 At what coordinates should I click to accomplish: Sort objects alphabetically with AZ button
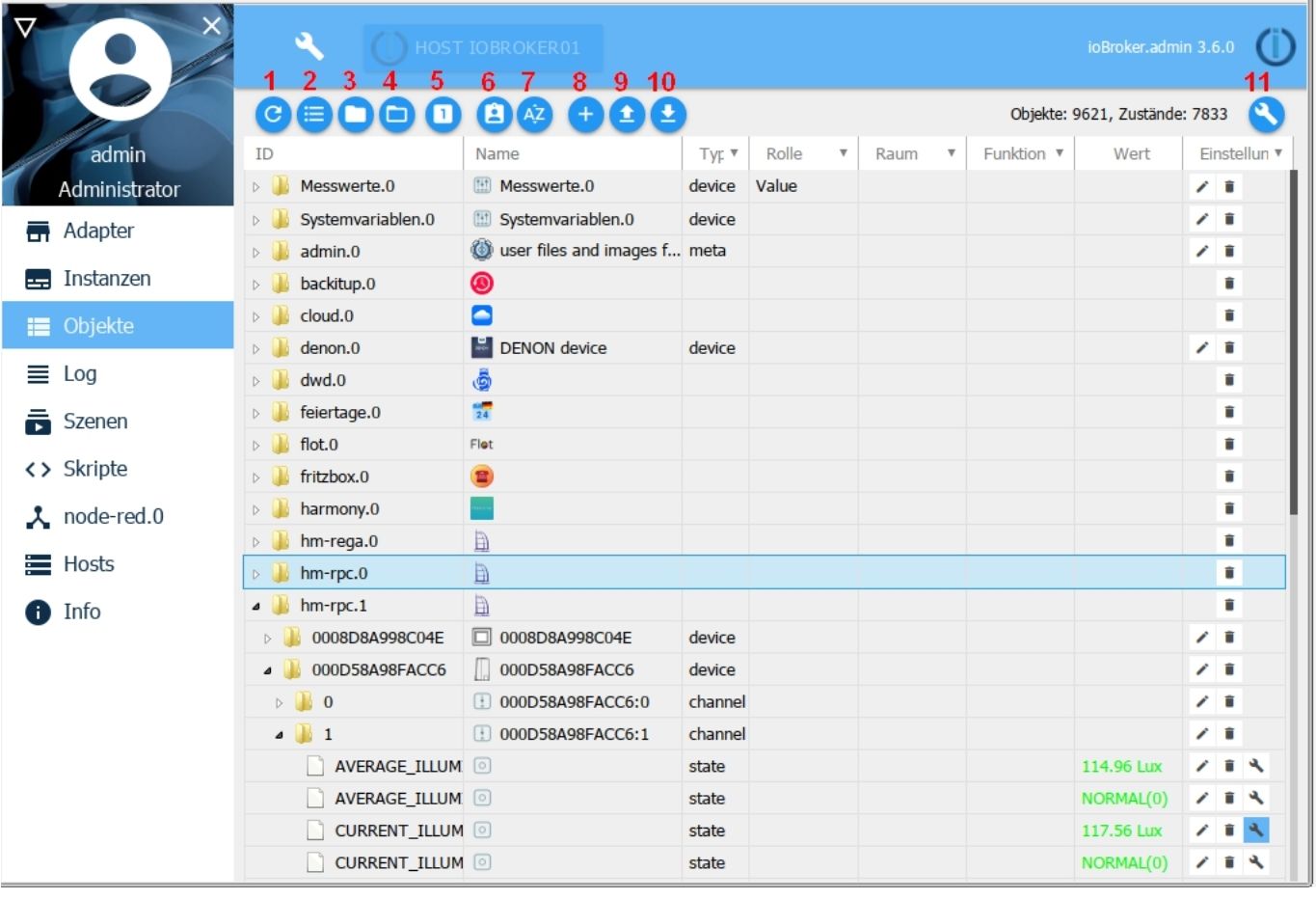click(x=534, y=115)
